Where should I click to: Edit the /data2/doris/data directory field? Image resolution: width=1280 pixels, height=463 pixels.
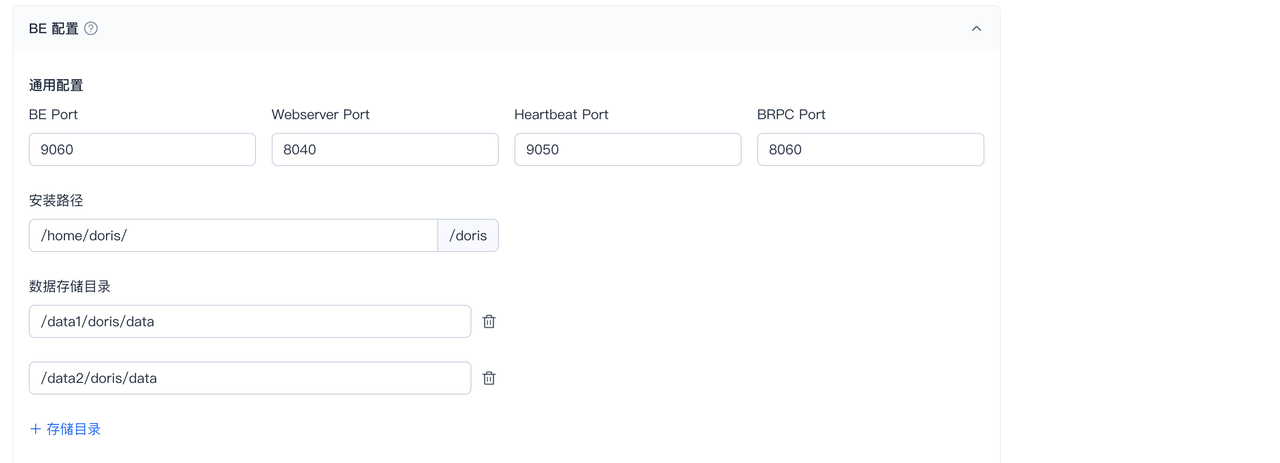click(250, 378)
